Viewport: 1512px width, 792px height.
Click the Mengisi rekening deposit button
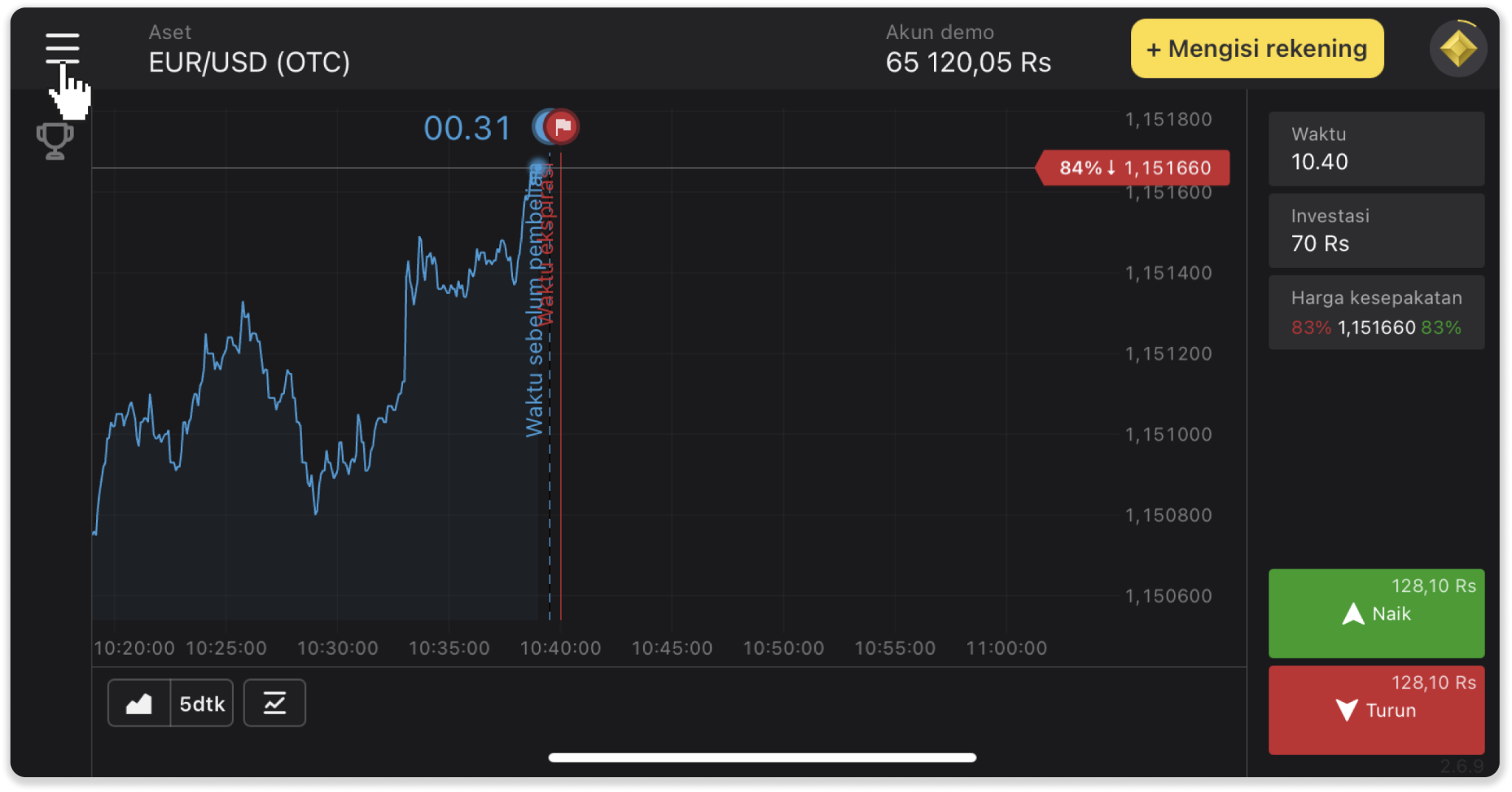pos(1257,49)
